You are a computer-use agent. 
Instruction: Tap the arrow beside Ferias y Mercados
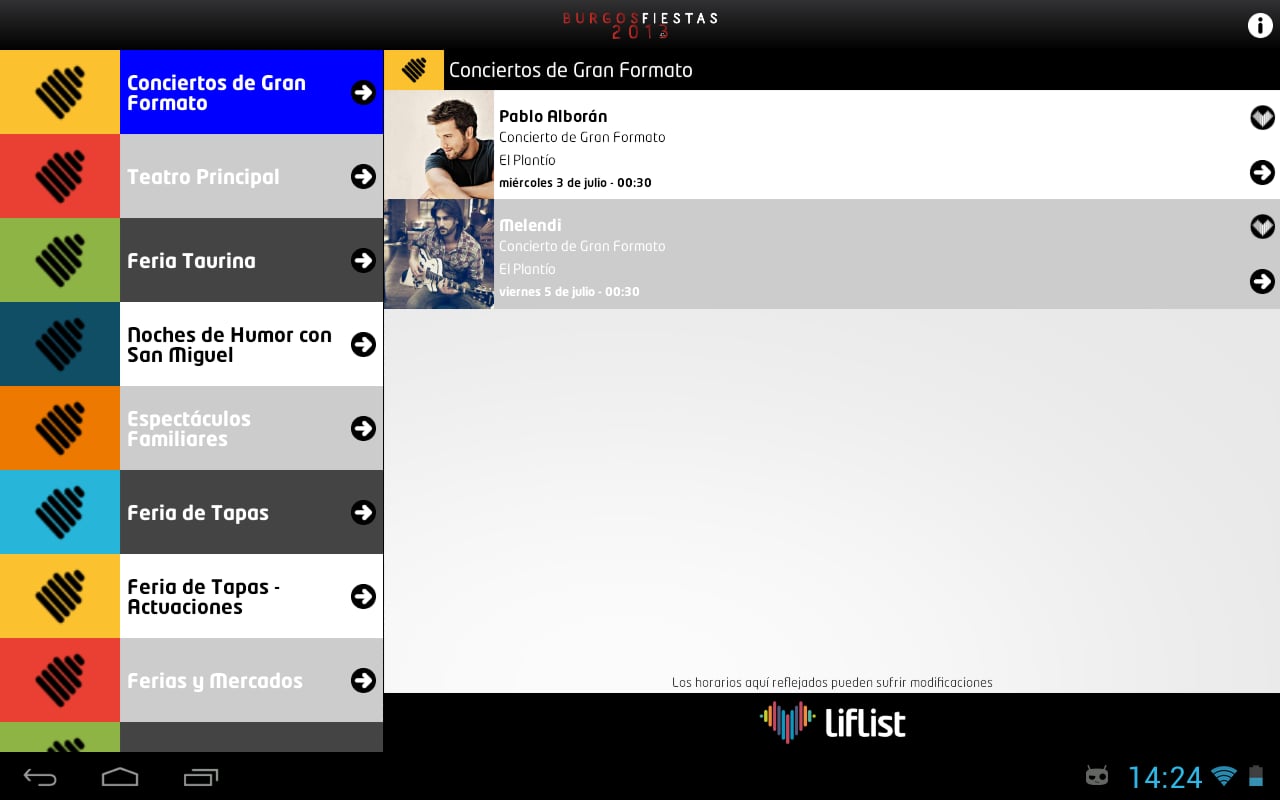pyautogui.click(x=363, y=680)
